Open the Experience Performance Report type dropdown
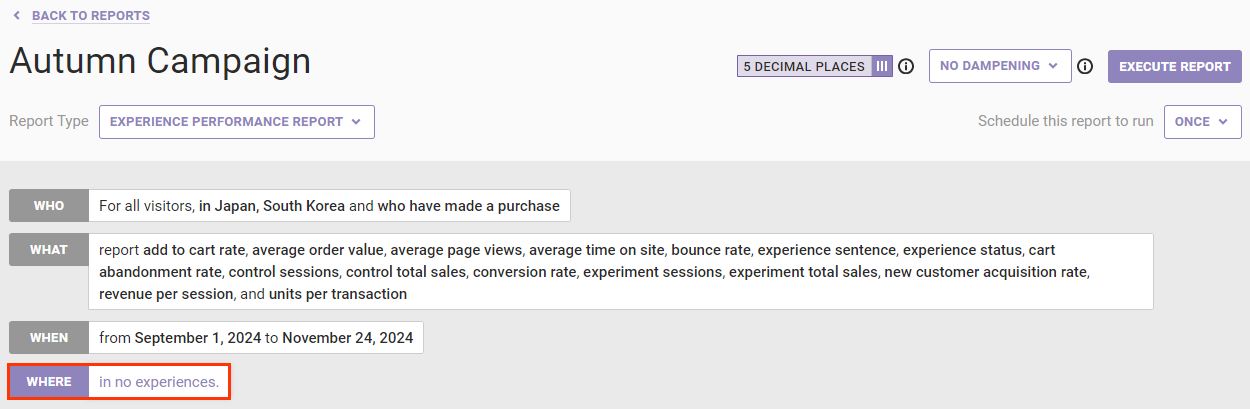Viewport: 1250px width, 409px height. [237, 122]
